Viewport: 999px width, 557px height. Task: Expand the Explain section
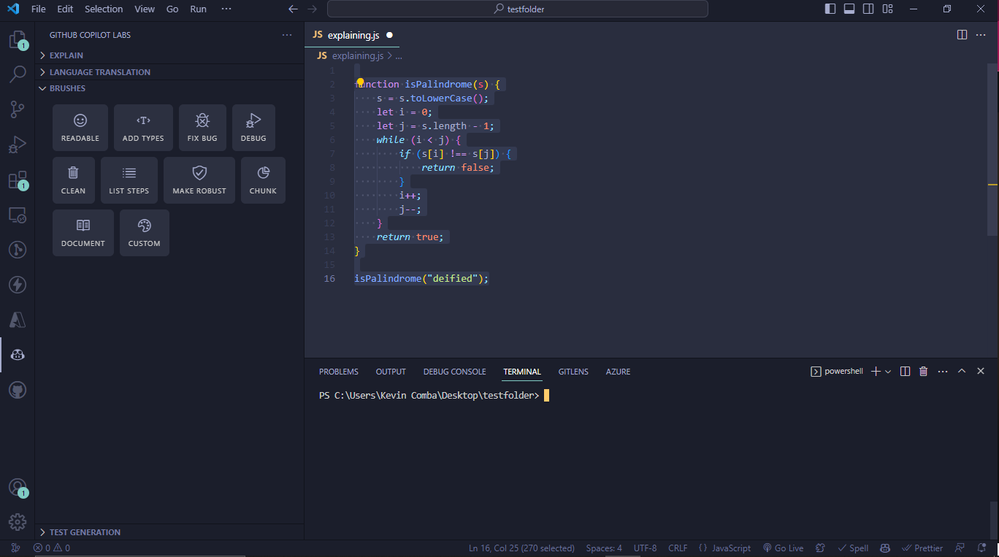[x=66, y=55]
